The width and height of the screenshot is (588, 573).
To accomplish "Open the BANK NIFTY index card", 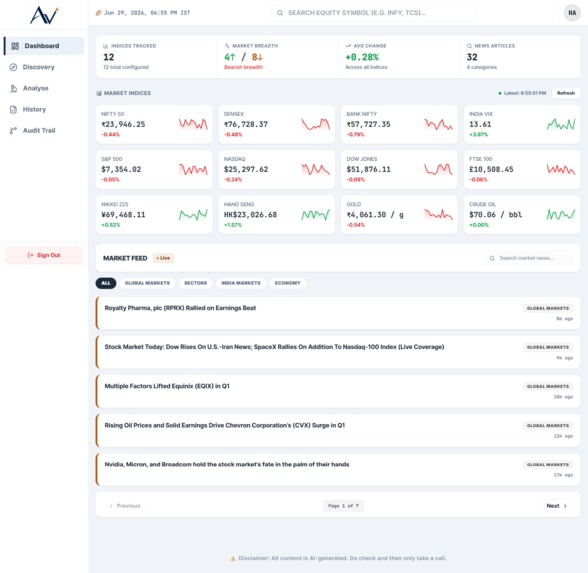I will pos(399,124).
